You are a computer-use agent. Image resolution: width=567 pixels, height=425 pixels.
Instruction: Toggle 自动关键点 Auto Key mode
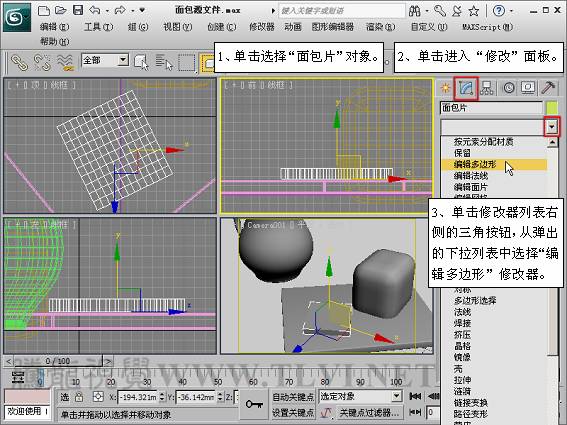pos(293,397)
